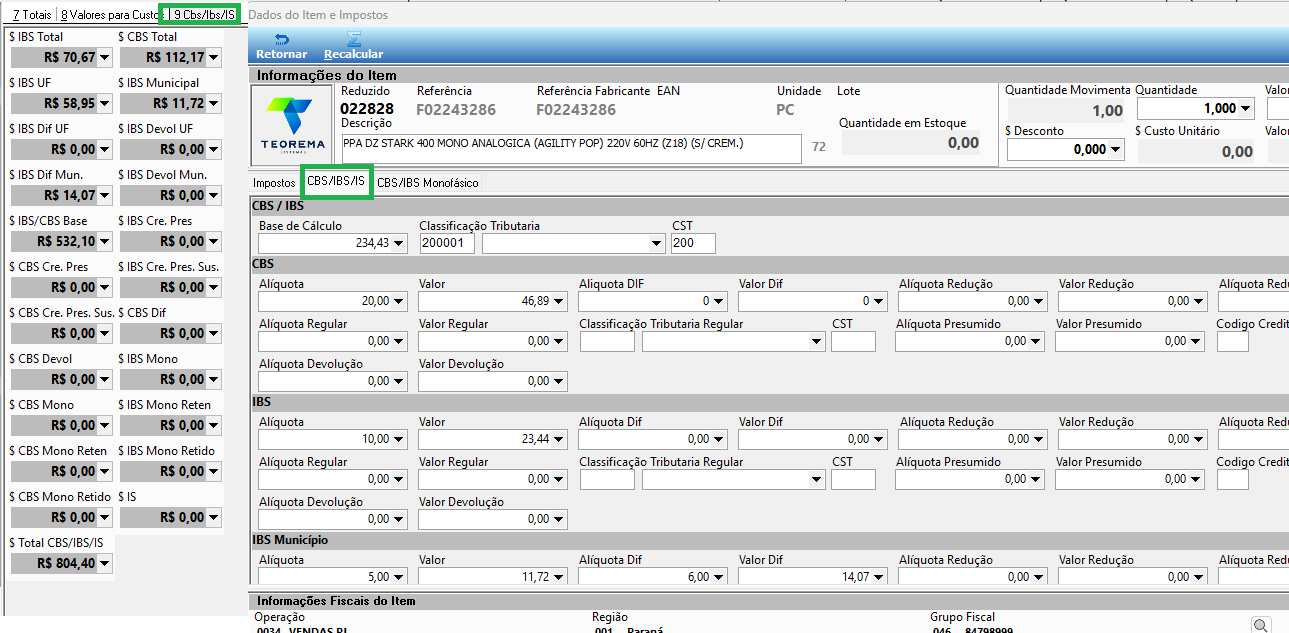Click the CST 200 input field
Image resolution: width=1289 pixels, height=633 pixels.
pos(693,243)
